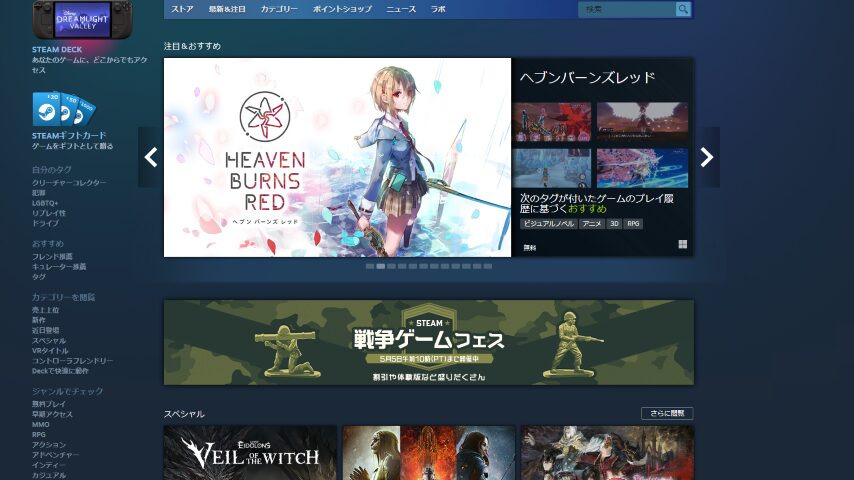Viewport: 854px width, 480px height.
Task: Go to previous featured game arrow
Action: click(151, 157)
